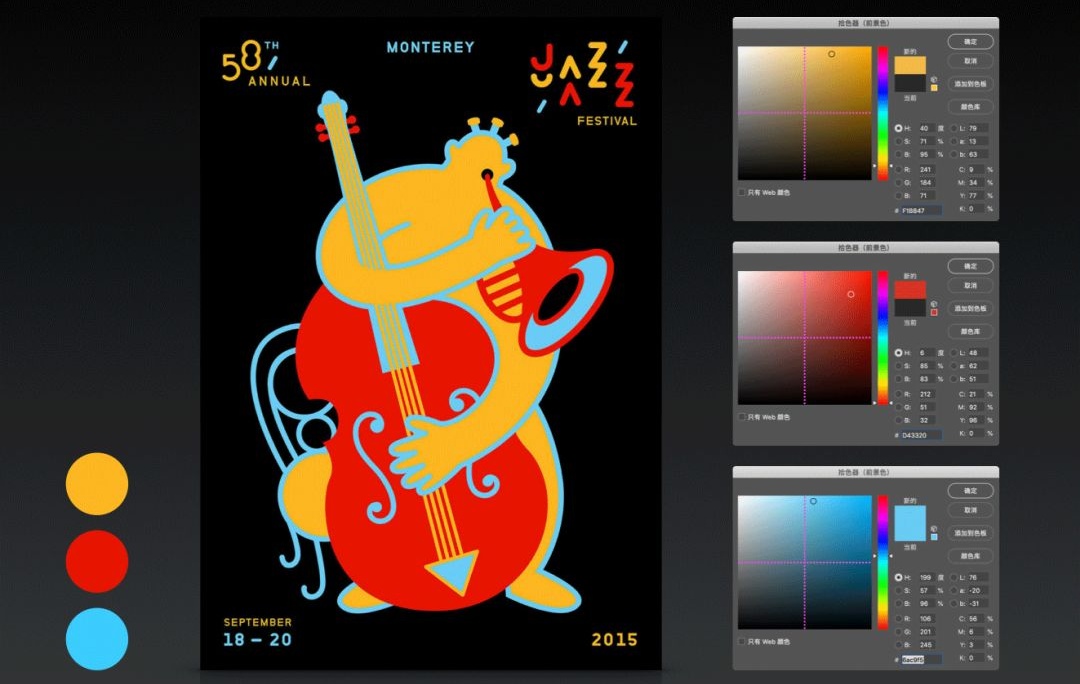
Task: Click the web-safe cube icon in blue picker
Action: (934, 528)
